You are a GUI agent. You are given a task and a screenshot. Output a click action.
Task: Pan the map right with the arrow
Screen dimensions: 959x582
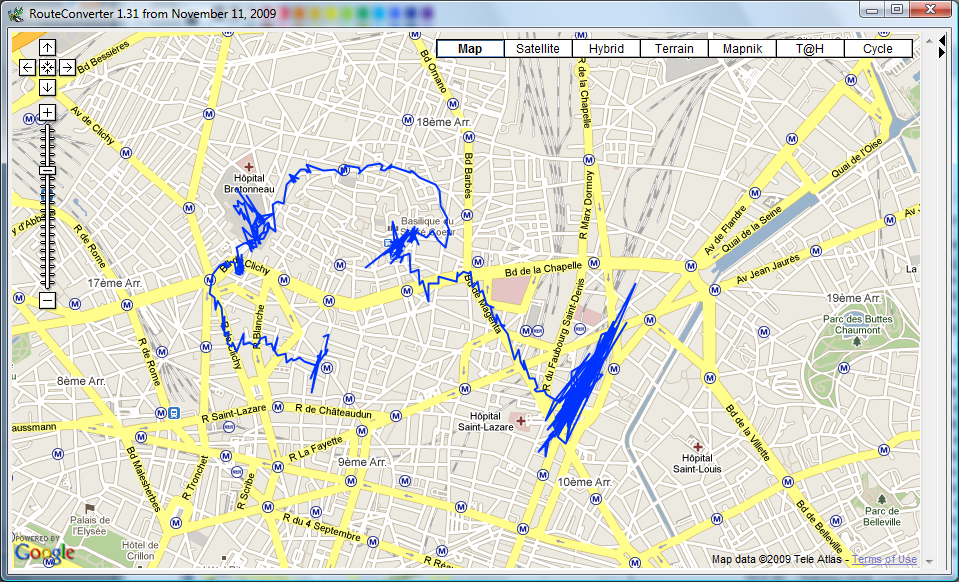click(67, 67)
